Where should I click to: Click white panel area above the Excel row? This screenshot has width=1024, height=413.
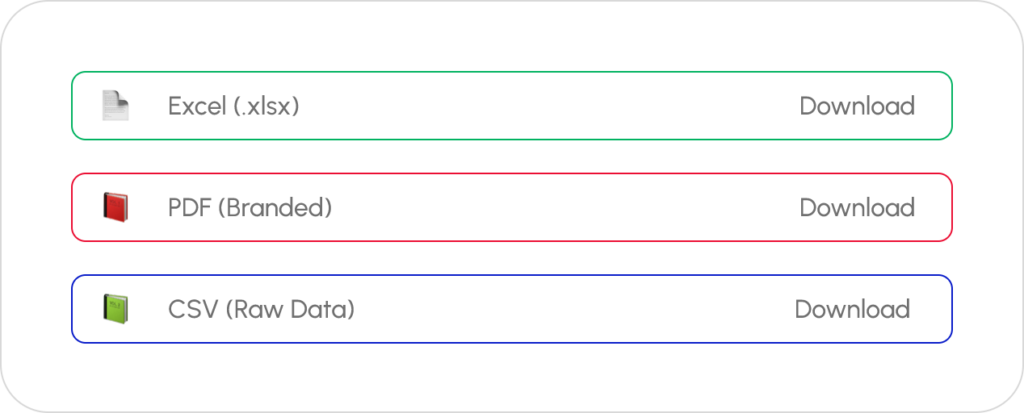click(512, 40)
